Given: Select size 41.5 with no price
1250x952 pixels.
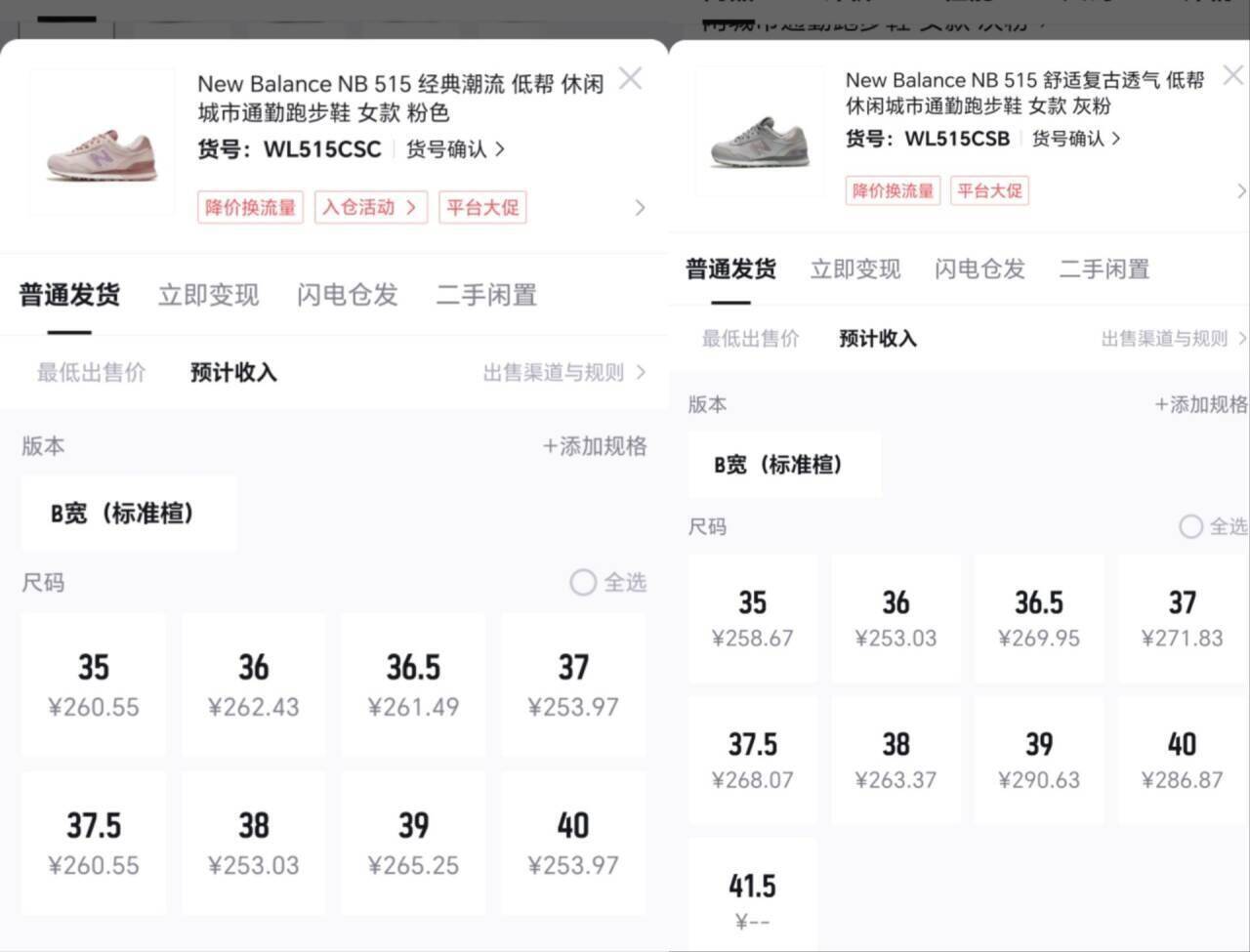Looking at the screenshot, I should pyautogui.click(x=753, y=895).
